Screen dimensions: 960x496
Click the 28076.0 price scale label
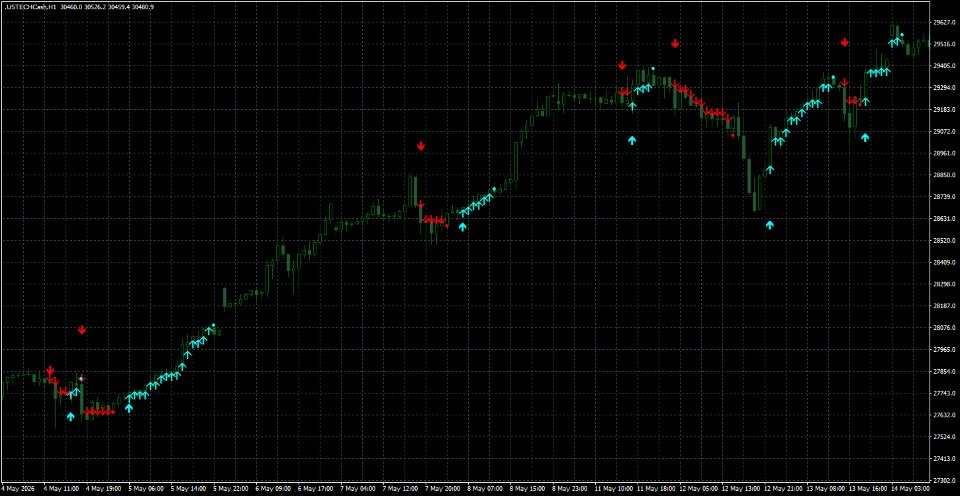[942, 328]
